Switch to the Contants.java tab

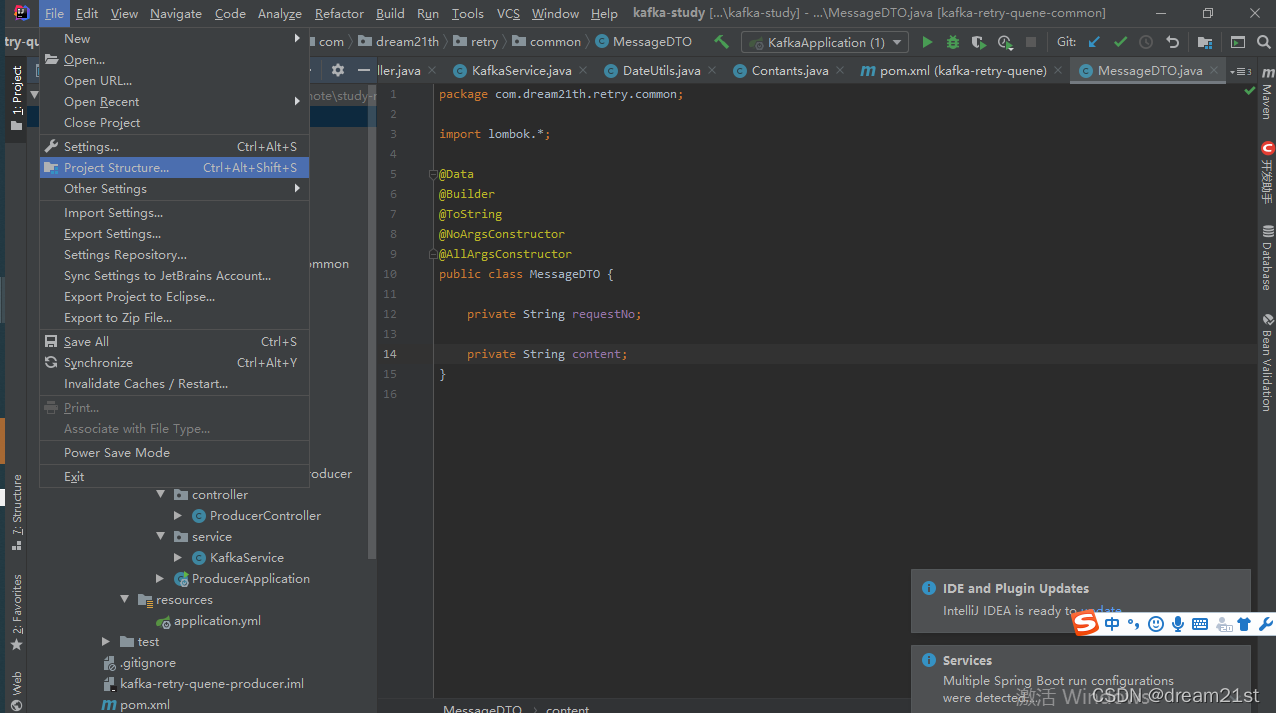(x=790, y=71)
